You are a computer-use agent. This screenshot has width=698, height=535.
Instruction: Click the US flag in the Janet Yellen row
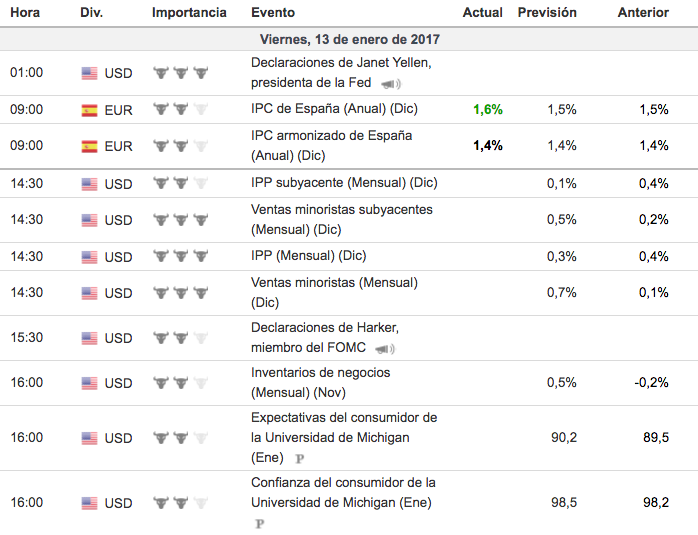coord(89,73)
